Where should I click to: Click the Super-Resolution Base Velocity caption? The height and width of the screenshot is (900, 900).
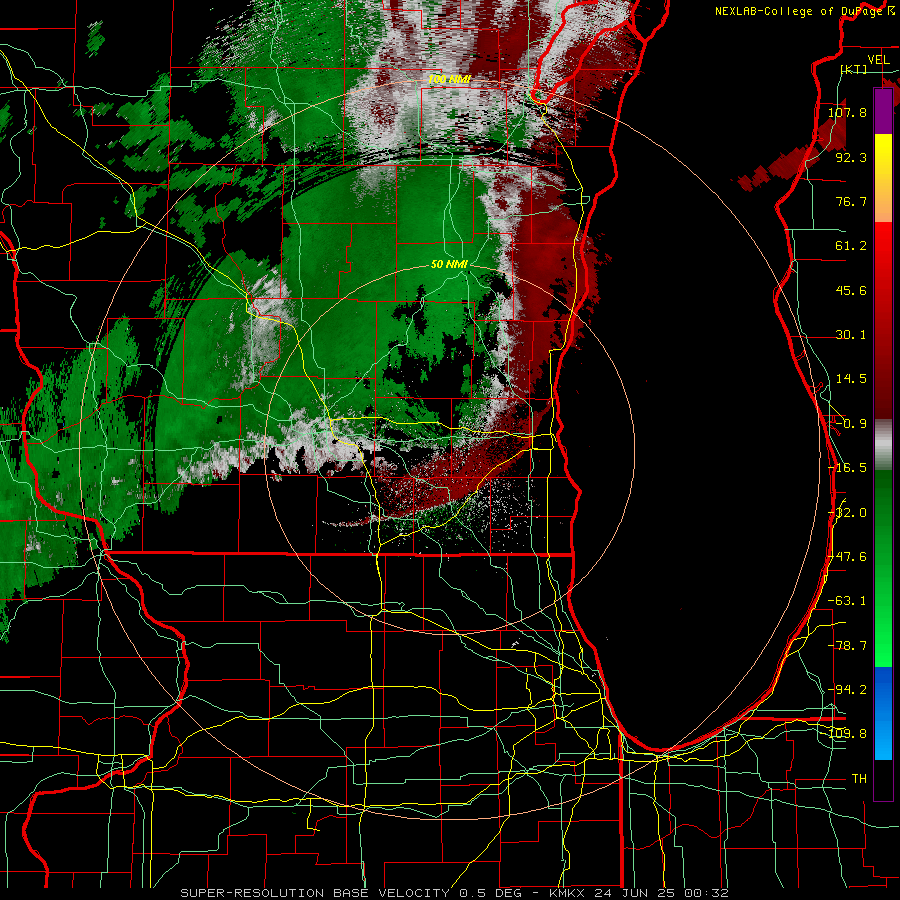click(455, 893)
